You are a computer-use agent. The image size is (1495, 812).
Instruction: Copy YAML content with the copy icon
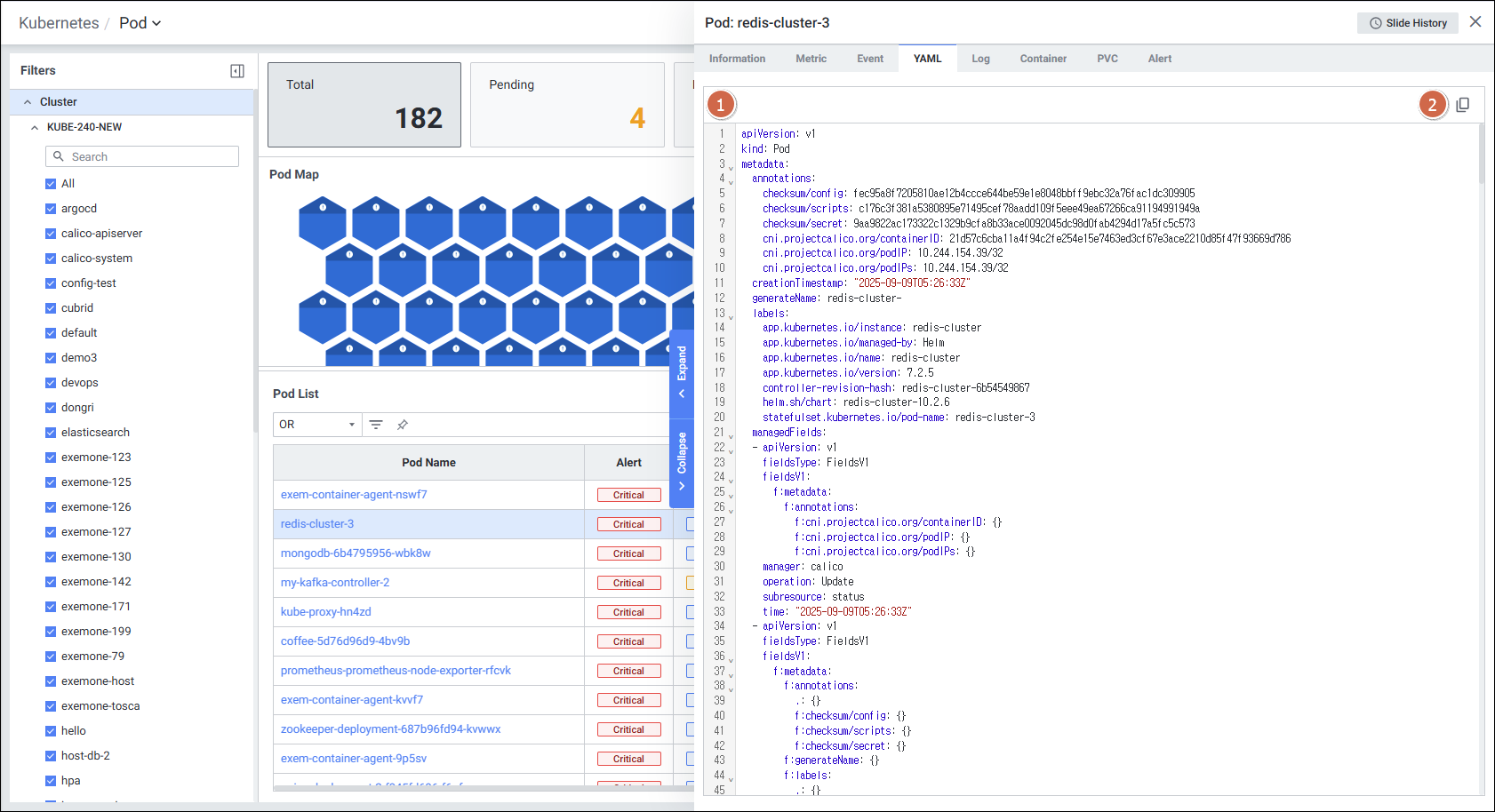point(1462,105)
